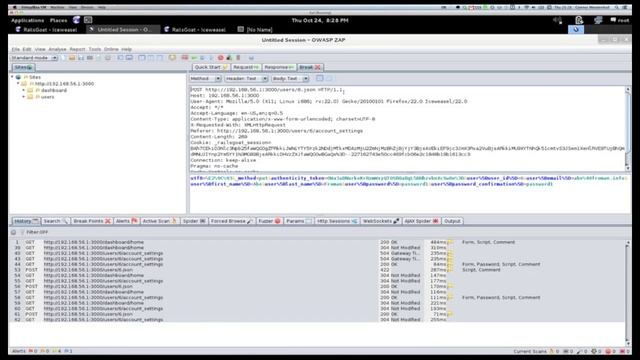Collapse the http://192.168.56.1:3000 tree node
The height and width of the screenshot is (360, 640).
[18, 84]
